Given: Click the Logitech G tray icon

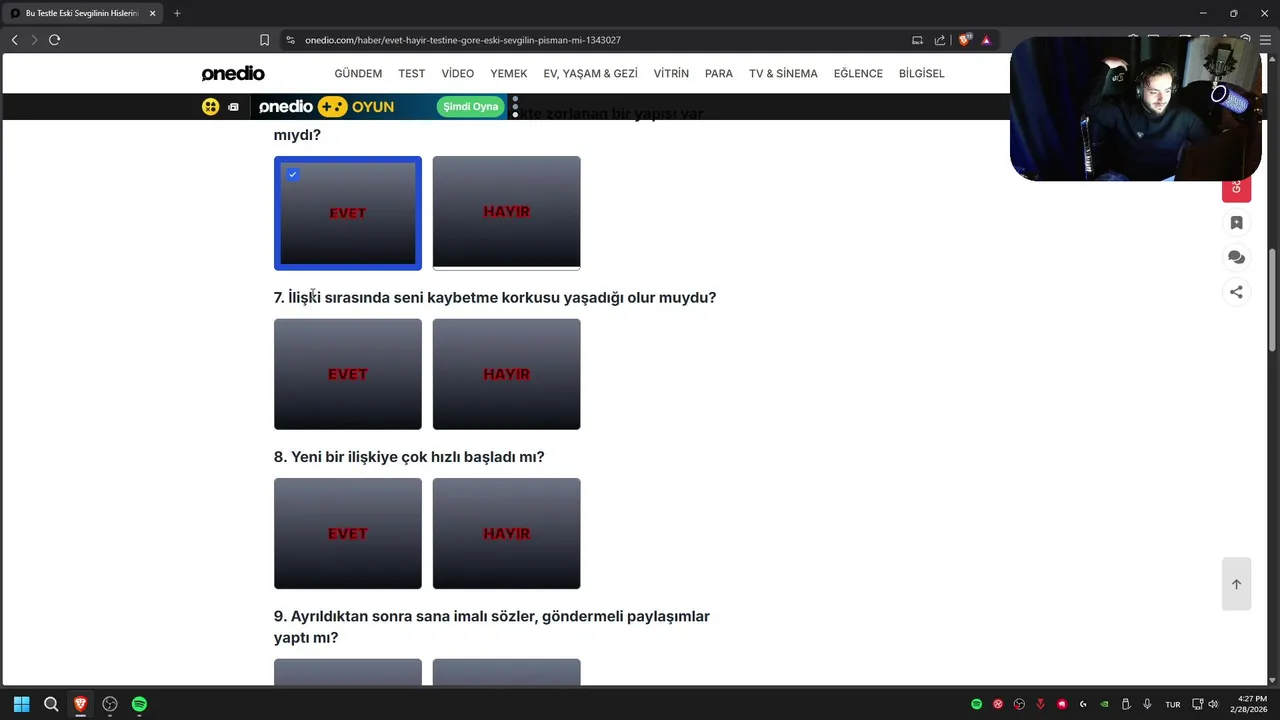Looking at the screenshot, I should pyautogui.click(x=1083, y=704).
